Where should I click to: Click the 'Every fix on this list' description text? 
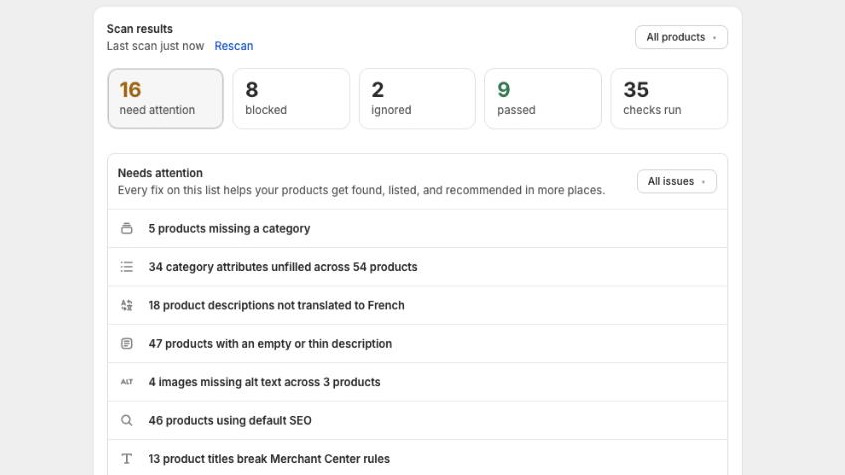(x=361, y=190)
